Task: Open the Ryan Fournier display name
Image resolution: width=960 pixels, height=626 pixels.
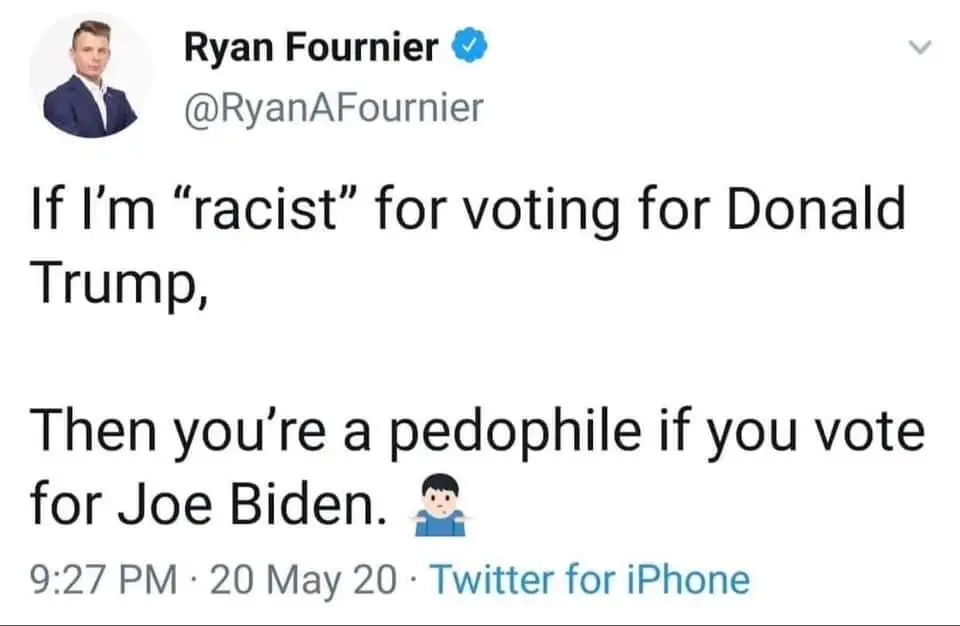Action: tap(310, 47)
